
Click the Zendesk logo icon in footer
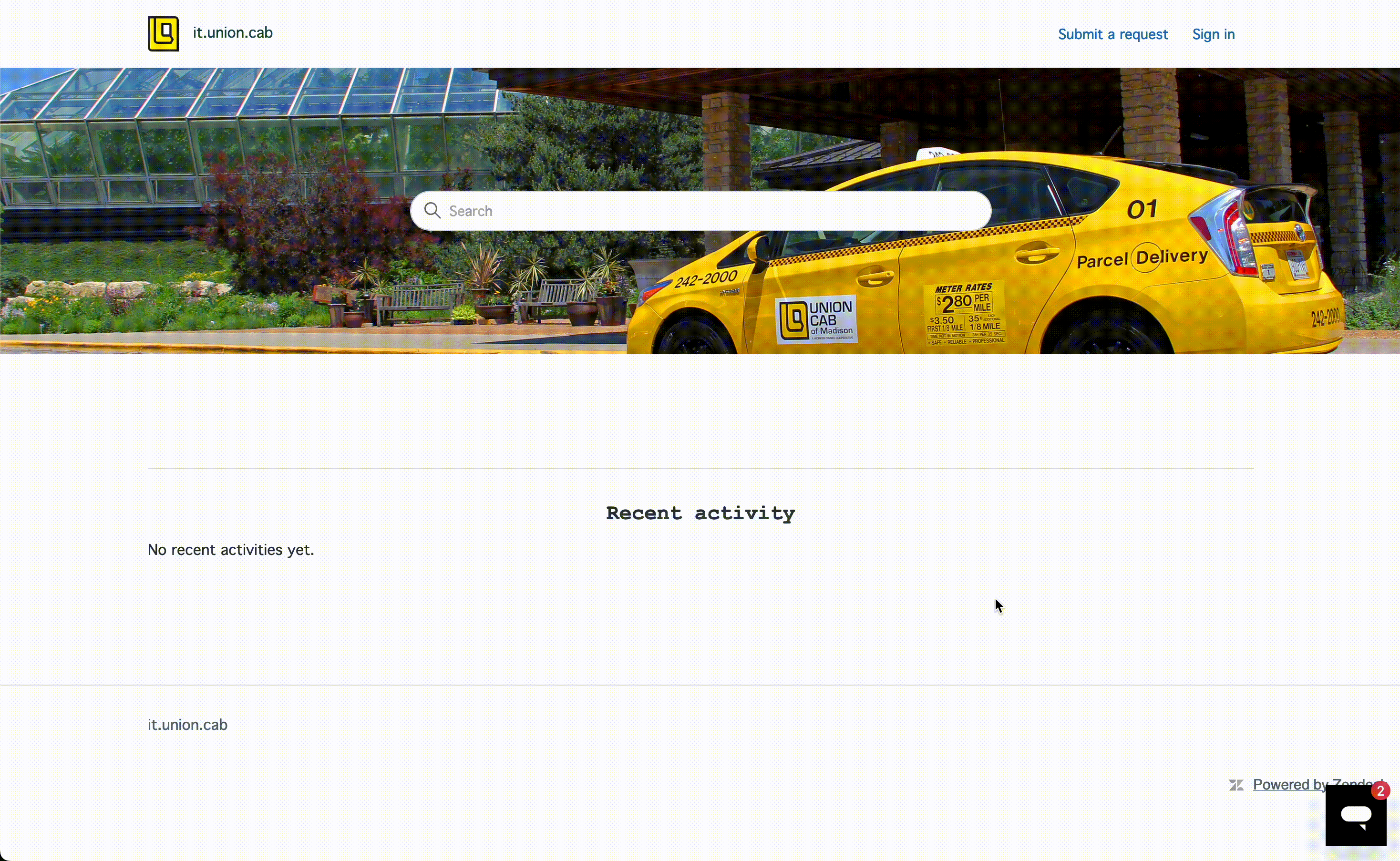(x=1236, y=785)
